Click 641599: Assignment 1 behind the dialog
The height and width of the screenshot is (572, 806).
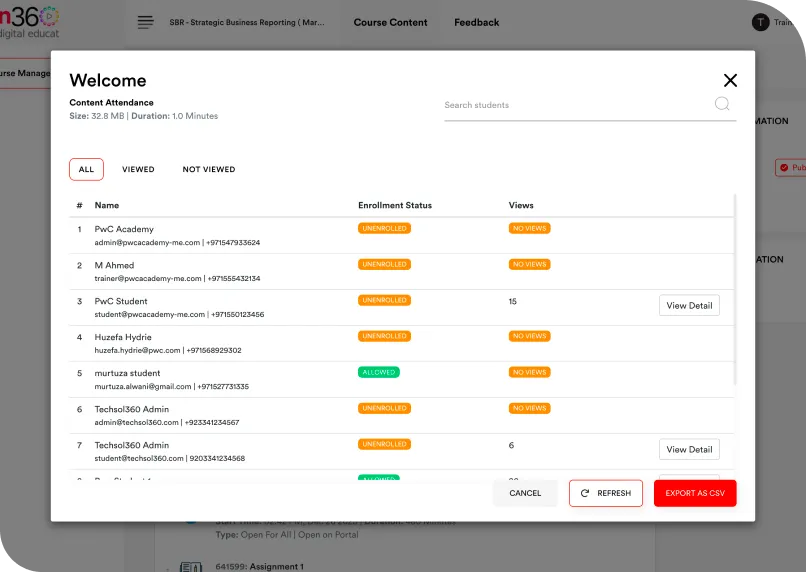tap(260, 566)
